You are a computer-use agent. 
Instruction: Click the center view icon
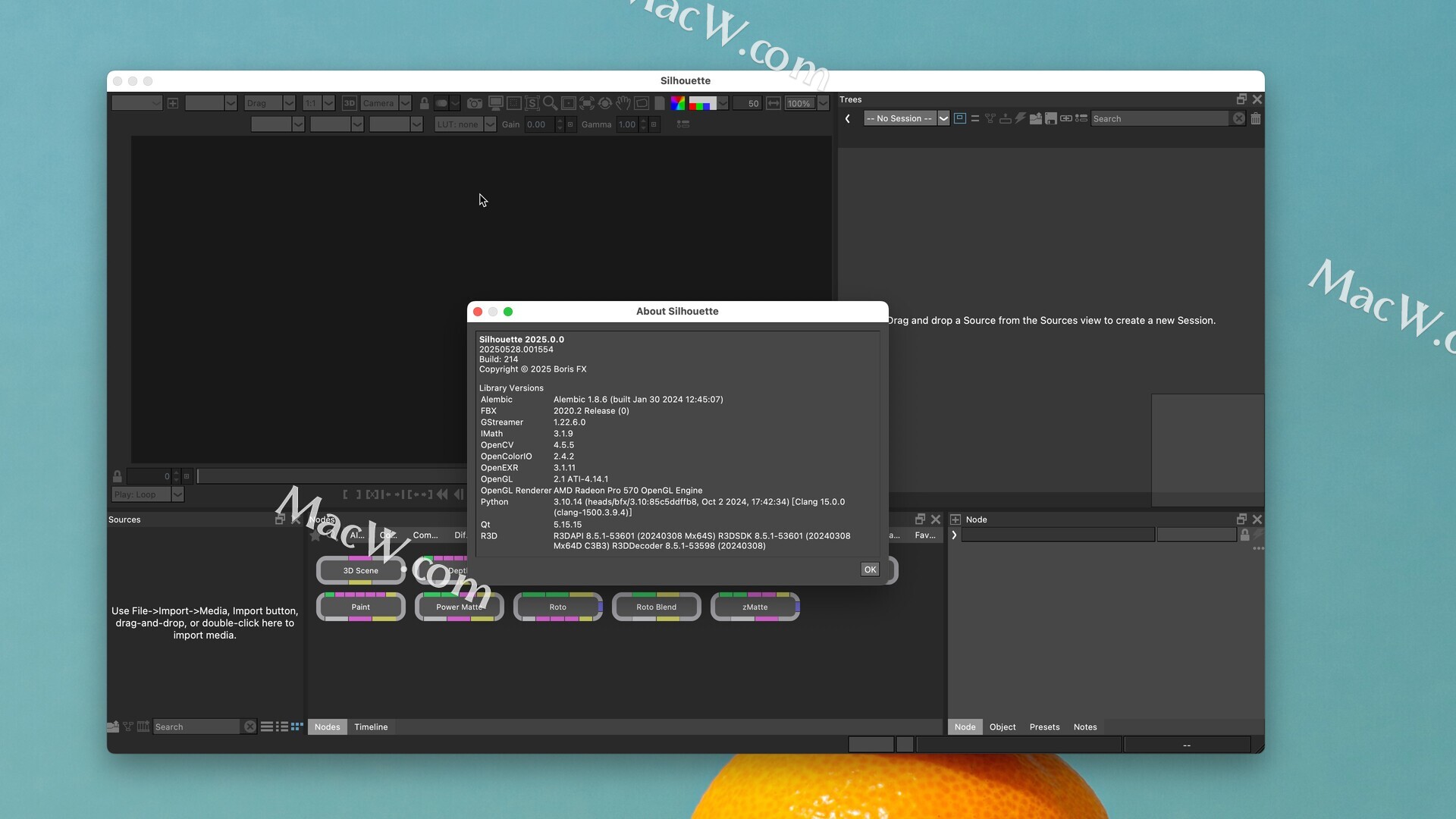pos(568,103)
